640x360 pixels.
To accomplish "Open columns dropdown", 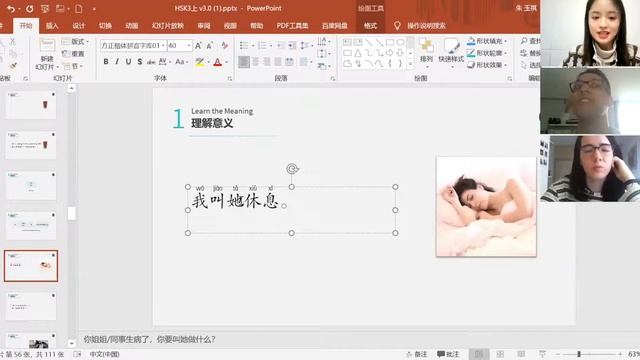I will click(x=305, y=62).
